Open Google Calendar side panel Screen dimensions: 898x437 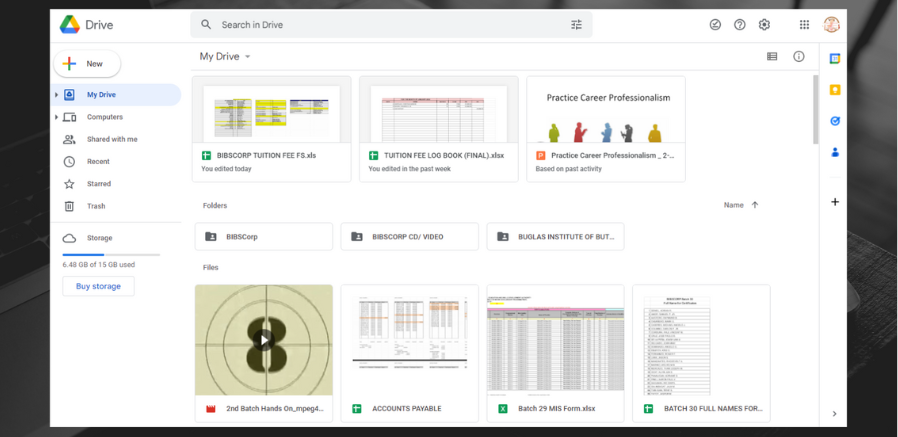coord(835,58)
